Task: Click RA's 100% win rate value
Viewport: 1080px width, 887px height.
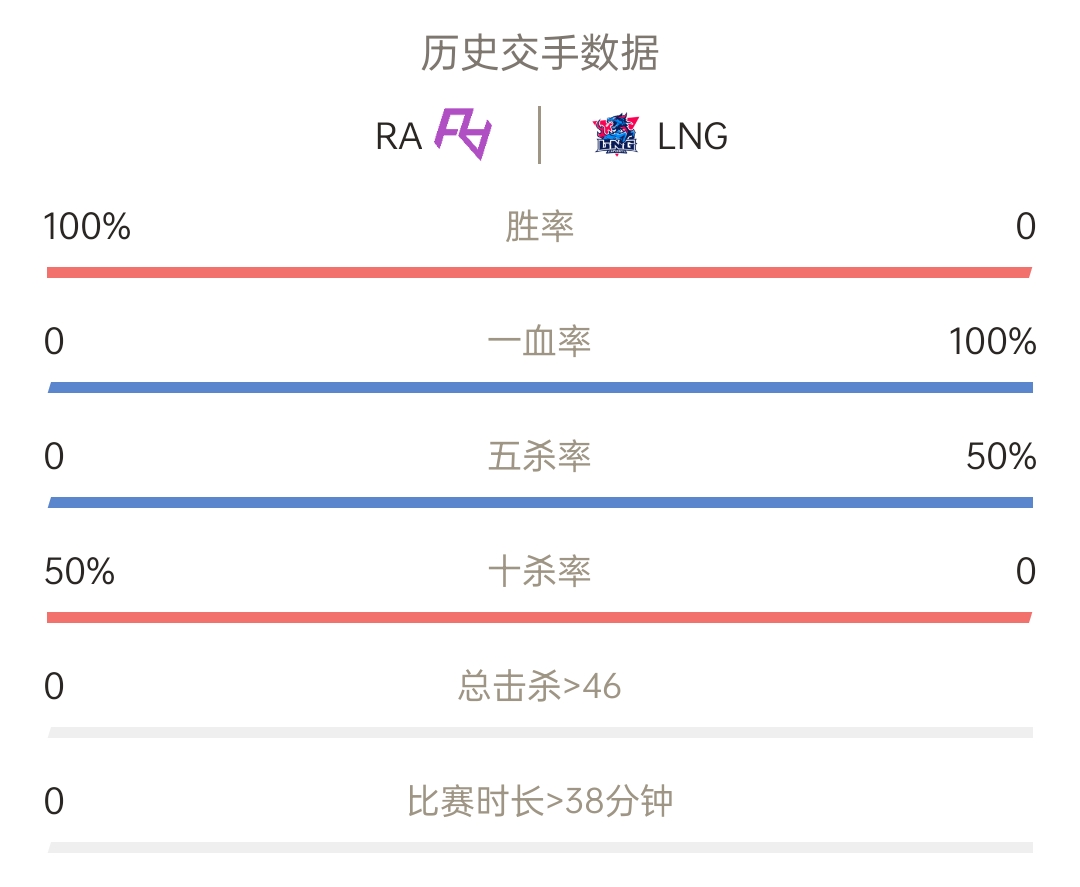Action: [x=87, y=227]
